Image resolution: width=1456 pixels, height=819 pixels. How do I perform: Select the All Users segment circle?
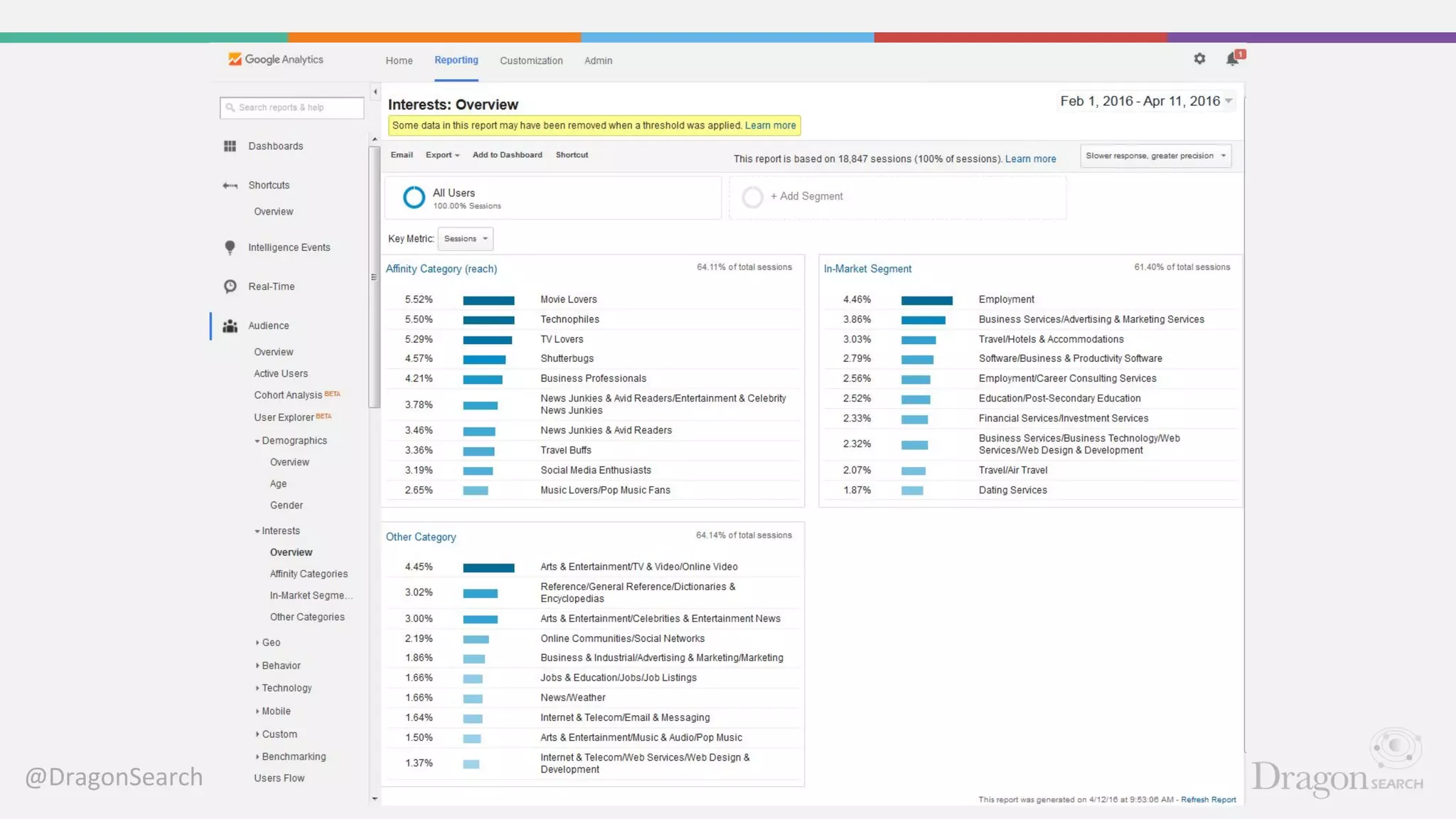click(x=414, y=197)
